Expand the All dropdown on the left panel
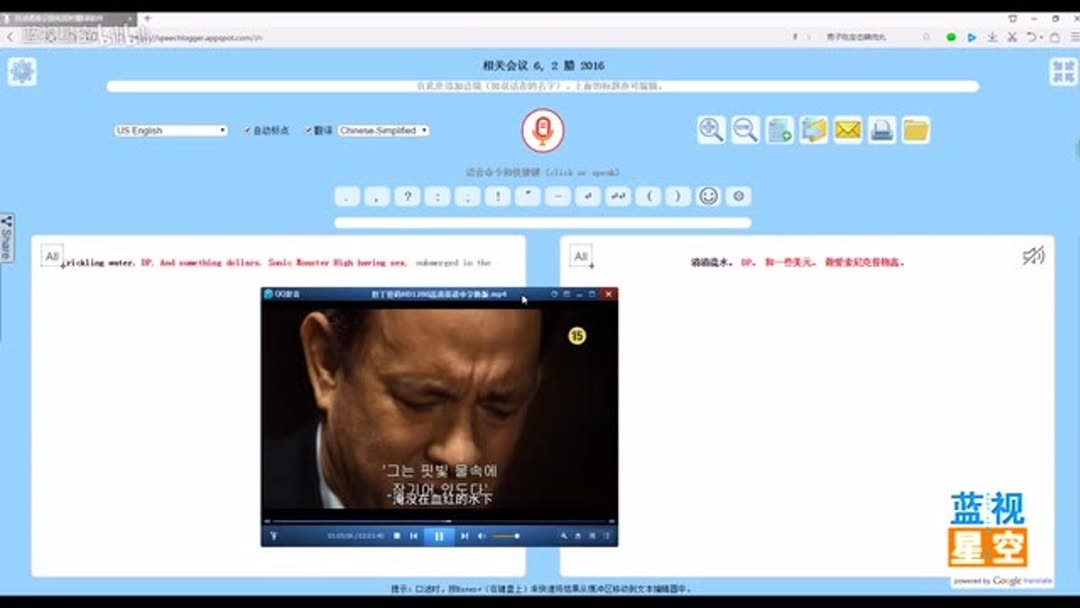The image size is (1080, 608). (52, 256)
